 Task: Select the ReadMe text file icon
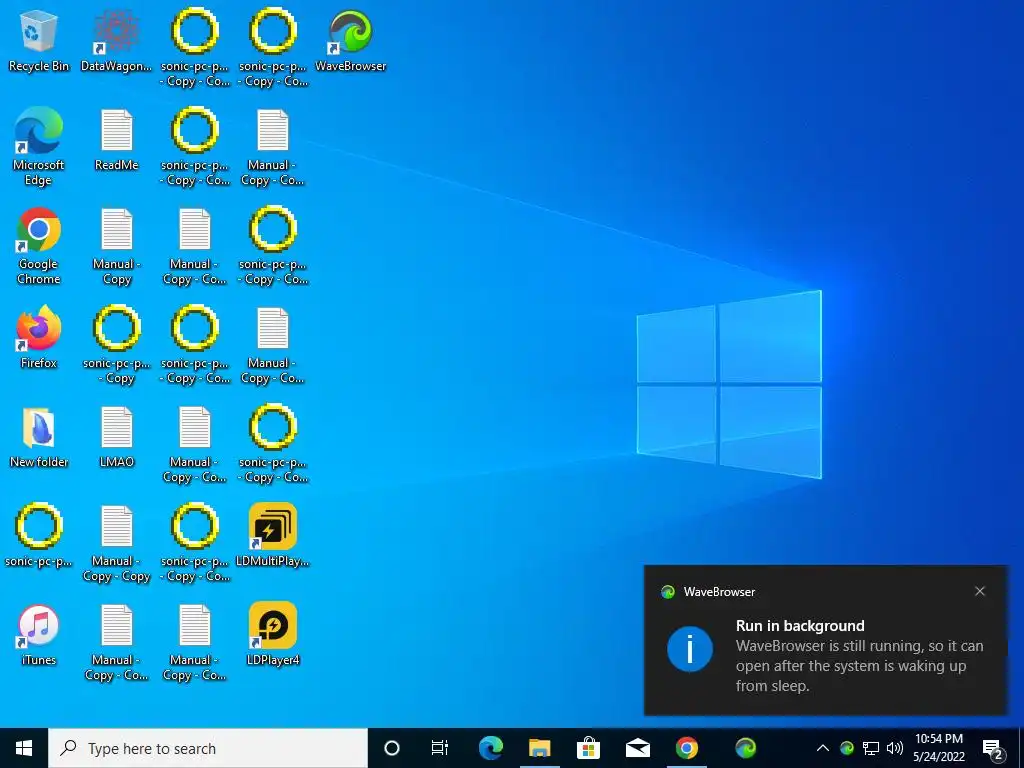116,139
